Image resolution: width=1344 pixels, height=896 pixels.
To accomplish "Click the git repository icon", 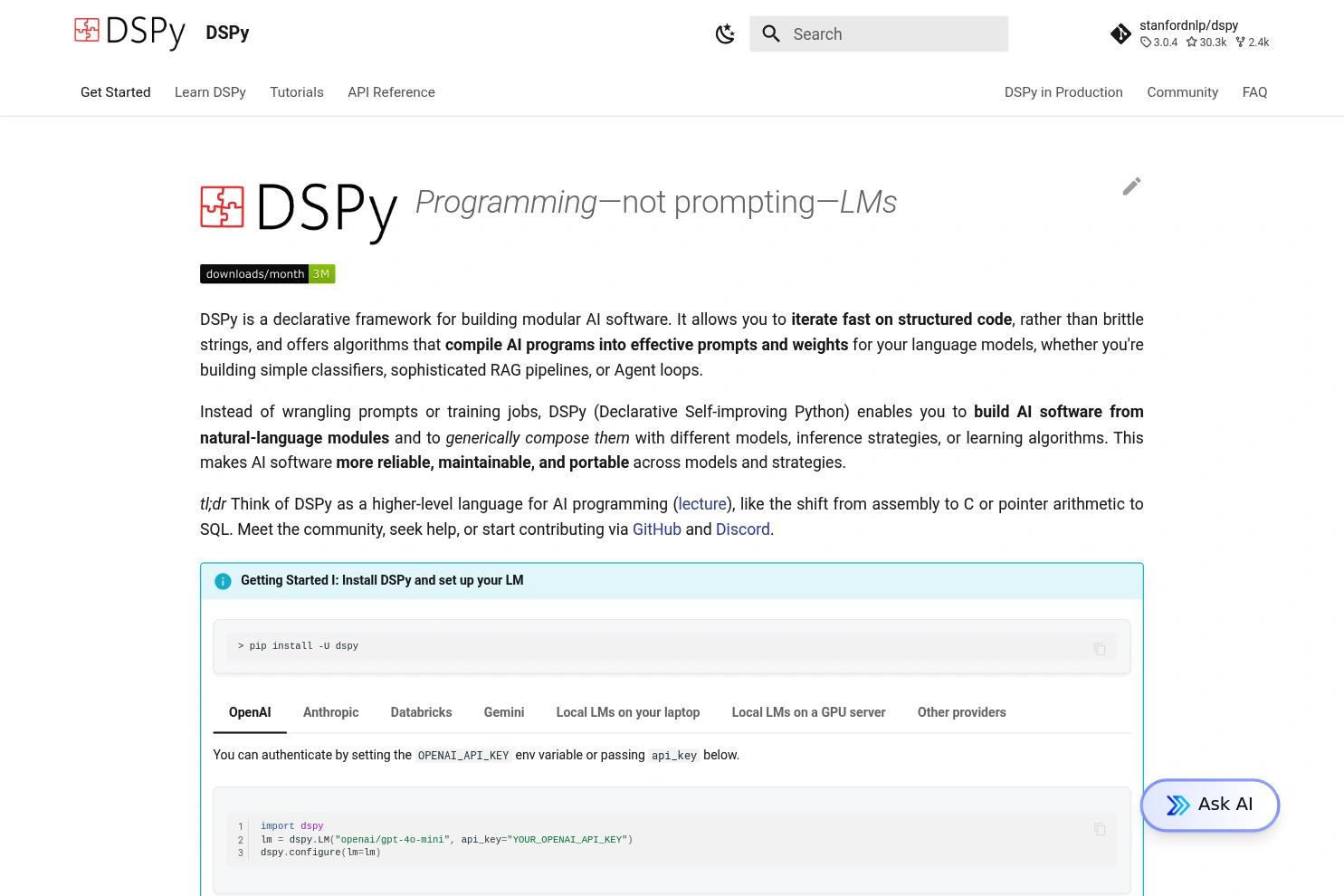I will 1120,34.
